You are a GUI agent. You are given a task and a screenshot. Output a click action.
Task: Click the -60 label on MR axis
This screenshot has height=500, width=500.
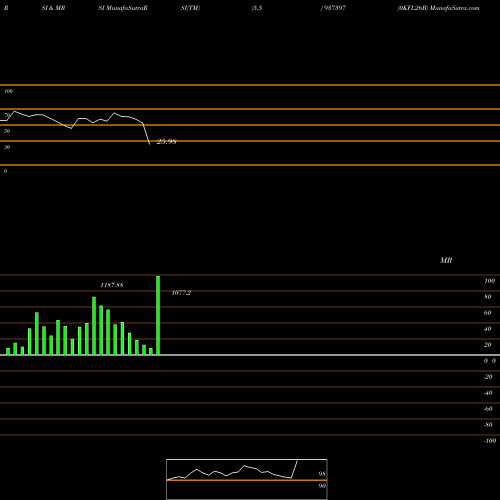[488, 409]
